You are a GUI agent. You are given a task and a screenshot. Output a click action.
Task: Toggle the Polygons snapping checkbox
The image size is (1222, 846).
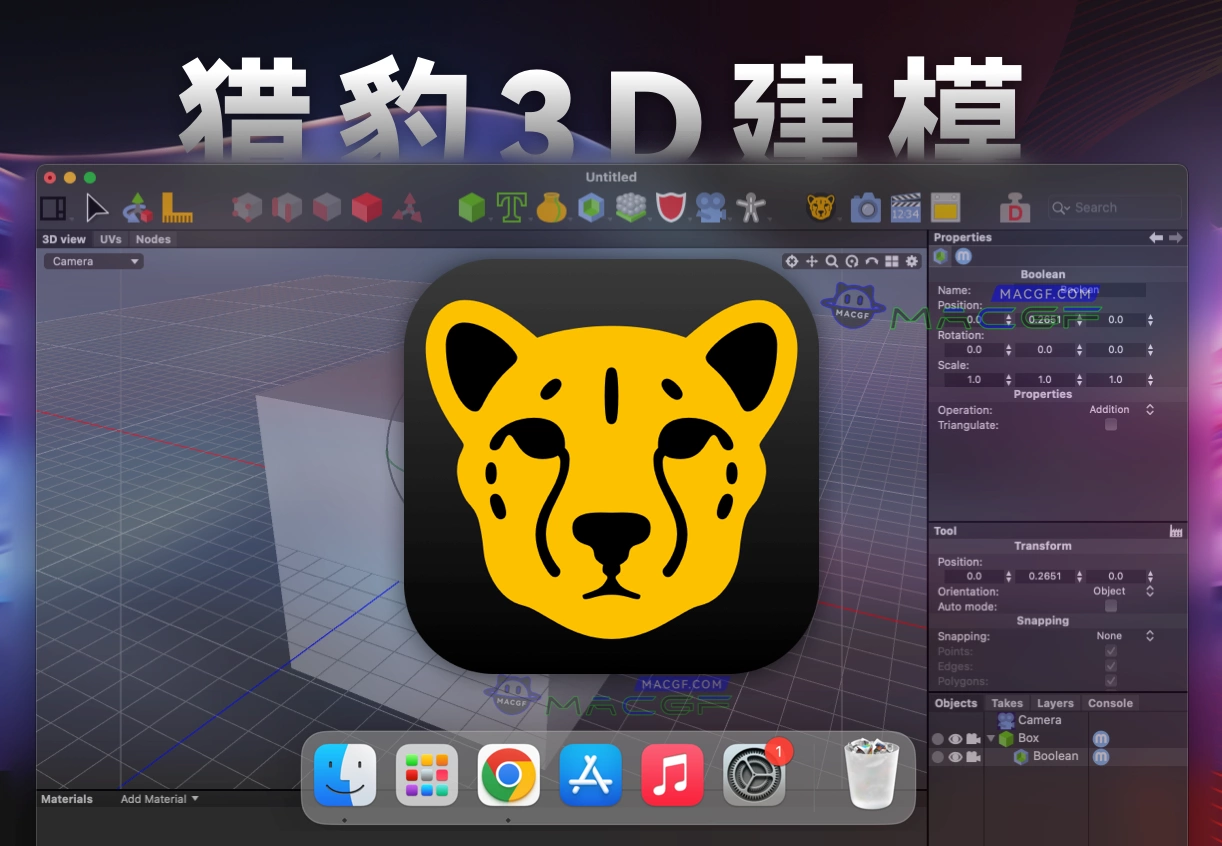1110,681
